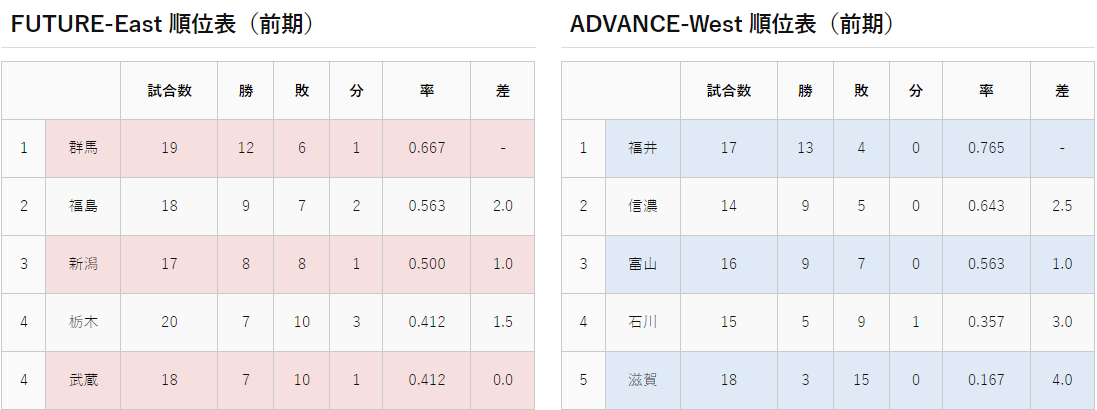Click the 新潟 team name
Screen dimensions: 1097x410
click(x=83, y=264)
